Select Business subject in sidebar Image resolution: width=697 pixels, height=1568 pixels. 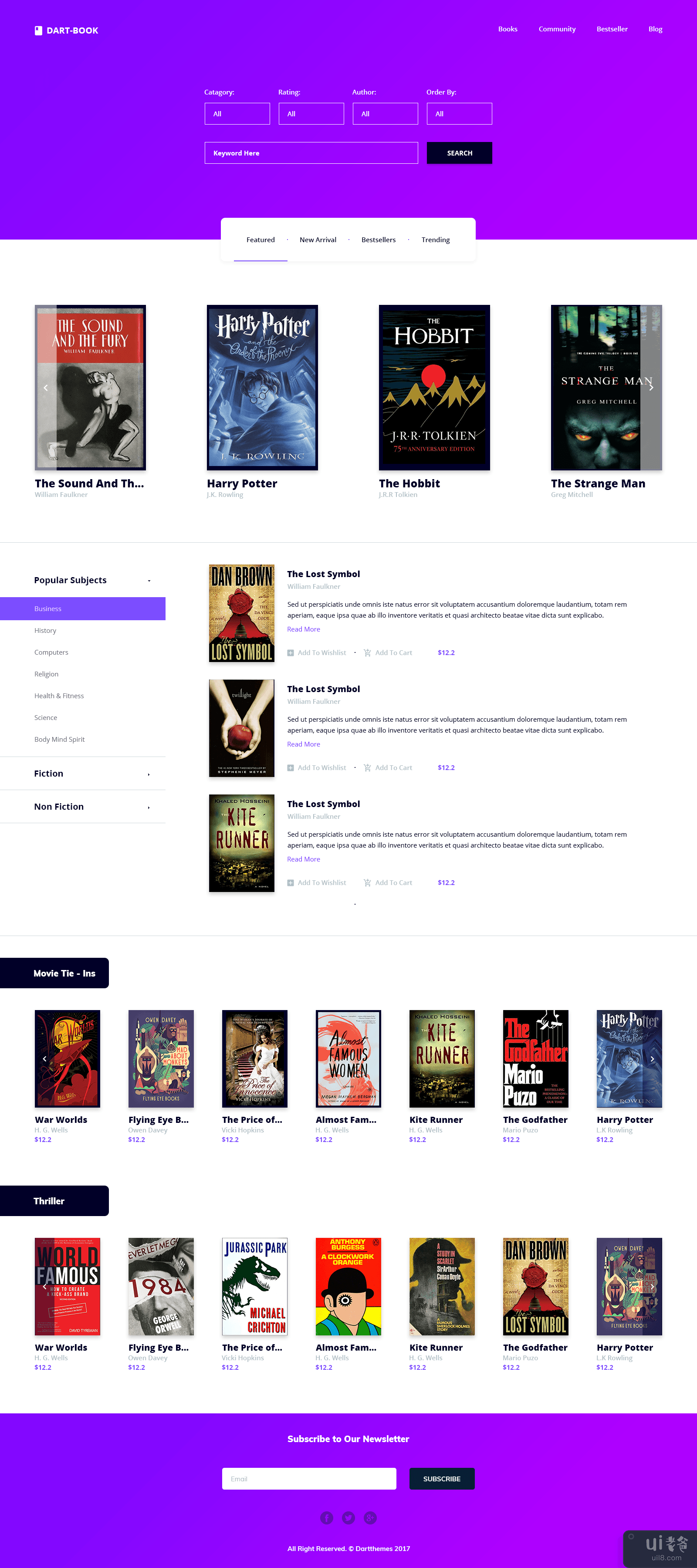(x=83, y=609)
